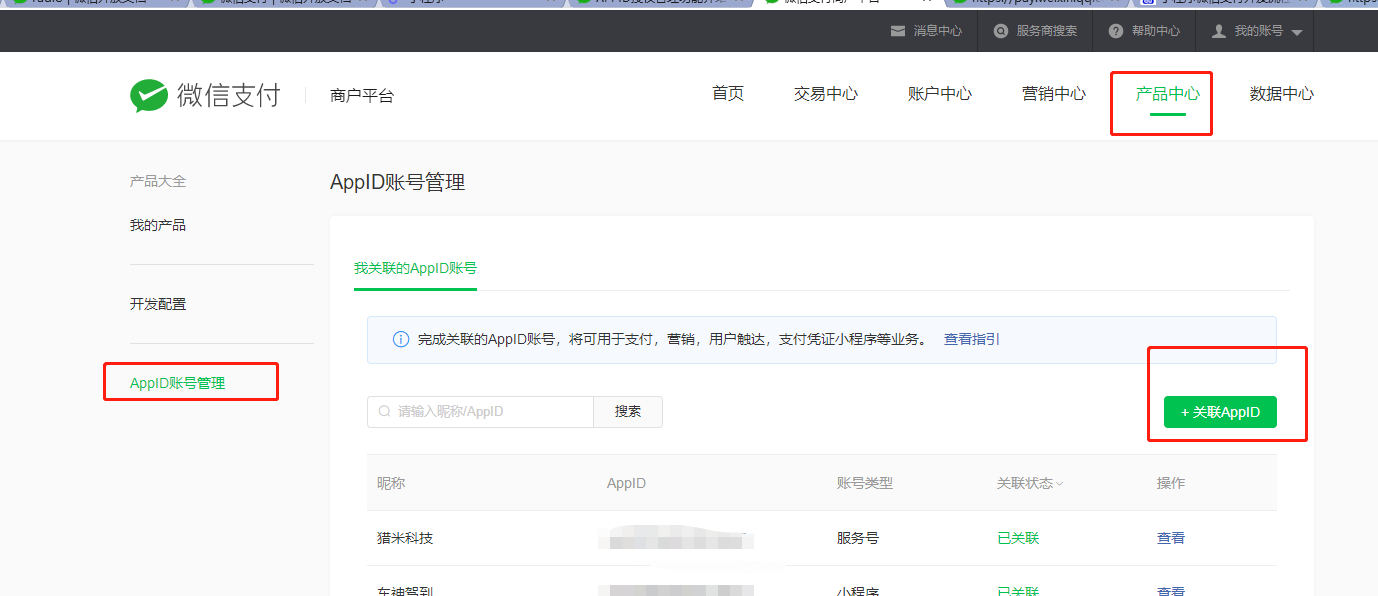This screenshot has width=1378, height=596.
Task: Click 服务商搜索 in the top bar
Action: tap(1047, 31)
